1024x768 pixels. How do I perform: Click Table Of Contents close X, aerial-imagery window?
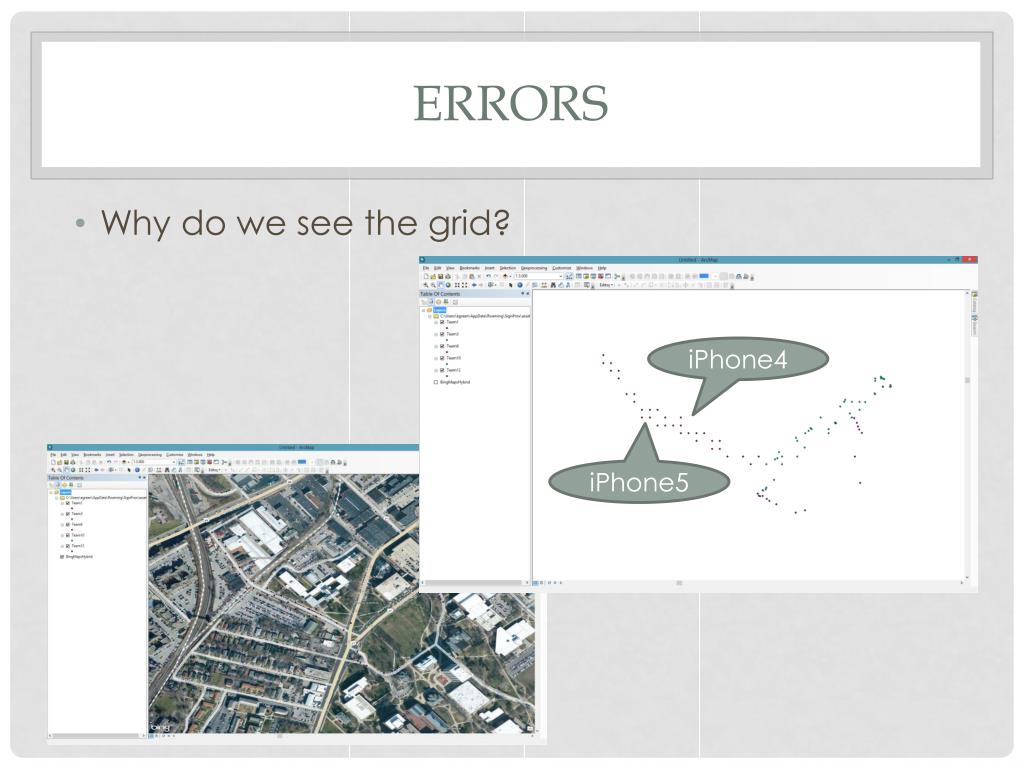pos(144,477)
